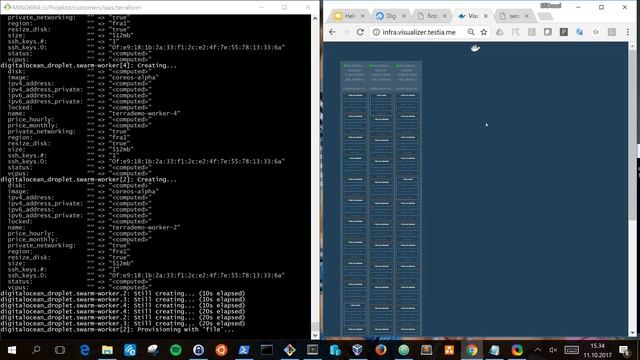The height and width of the screenshot is (360, 640).
Task: Click the terminal line swarm-worker[4]: Creating...
Action: pyautogui.click(x=89, y=65)
